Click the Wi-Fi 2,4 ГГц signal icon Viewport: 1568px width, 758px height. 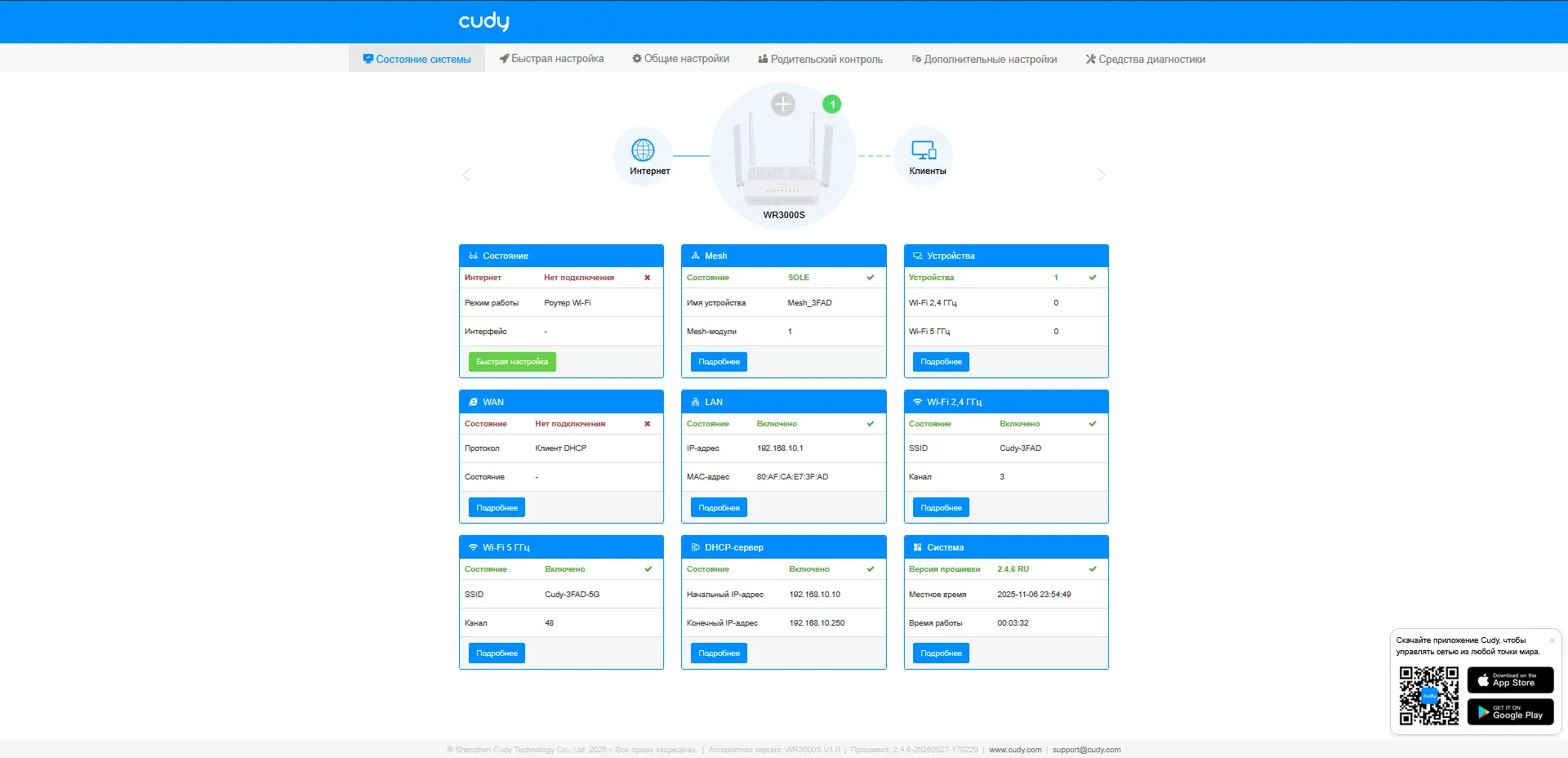point(918,401)
